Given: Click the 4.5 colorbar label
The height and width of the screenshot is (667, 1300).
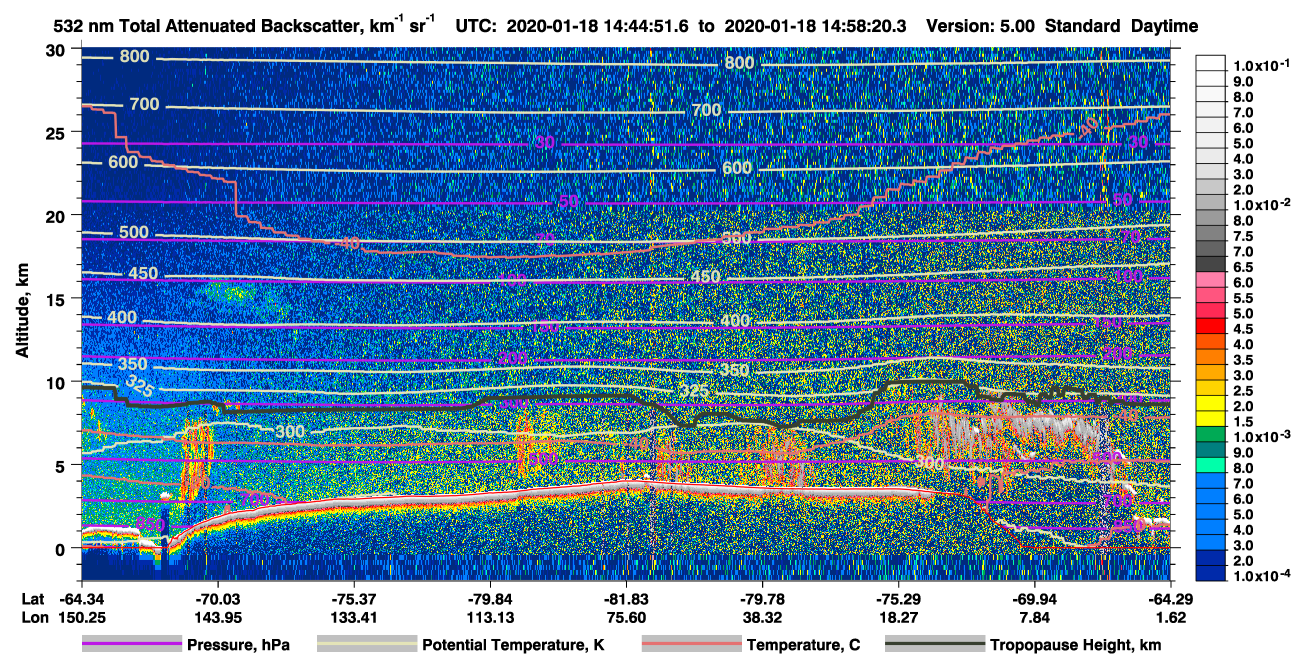Looking at the screenshot, I should (x=1244, y=329).
